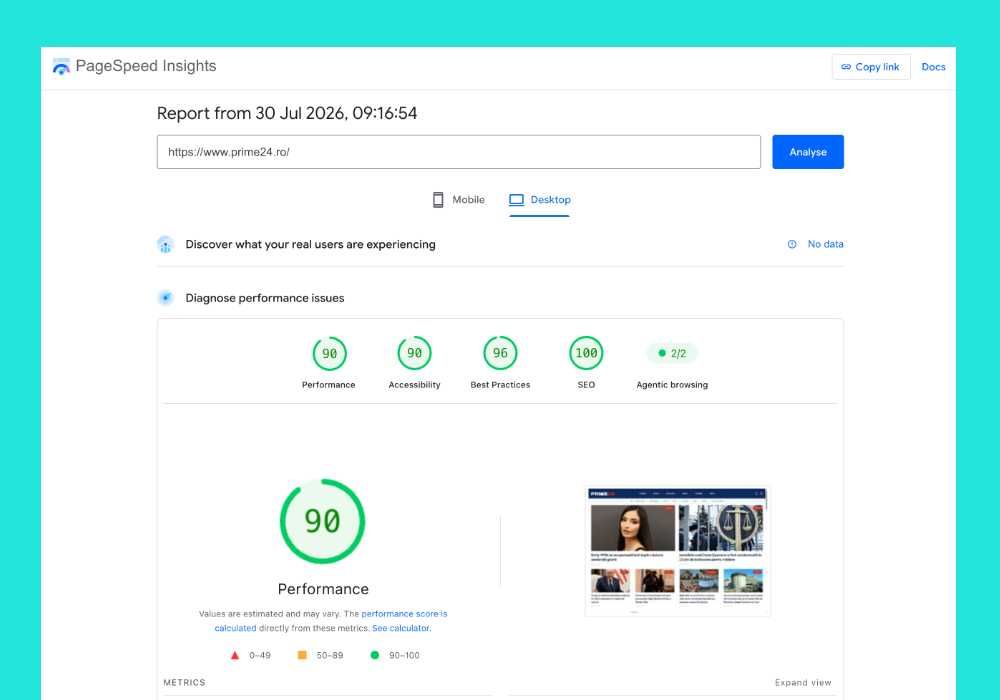The height and width of the screenshot is (700, 1000).
Task: Click the desktop monitor icon
Action: tap(517, 200)
